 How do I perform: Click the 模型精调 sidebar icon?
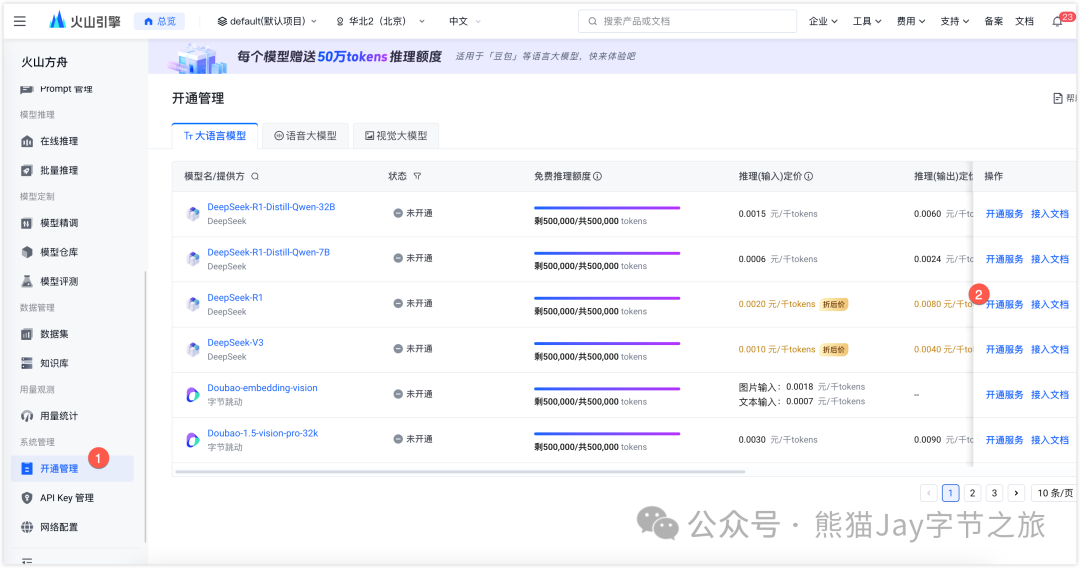tap(27, 223)
